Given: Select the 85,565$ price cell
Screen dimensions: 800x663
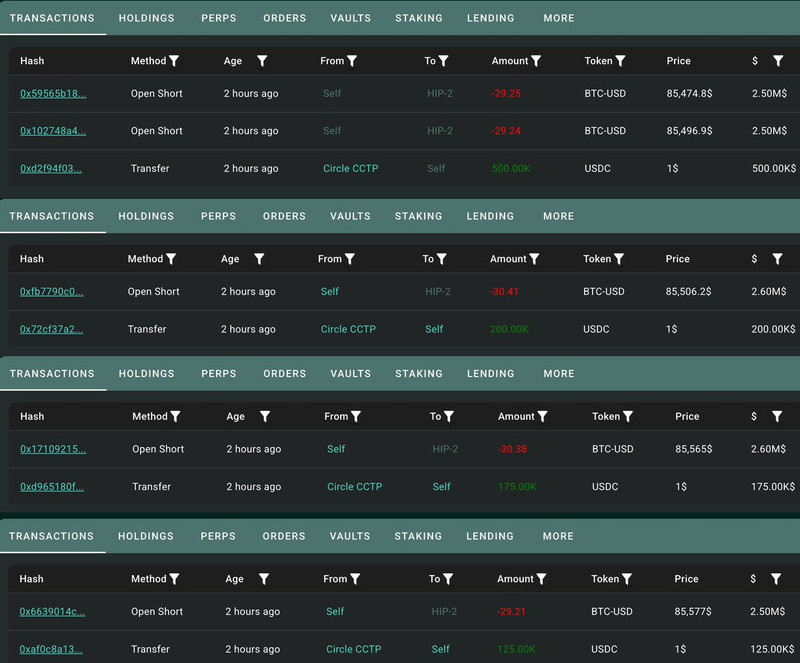Looking at the screenshot, I should pos(694,449).
